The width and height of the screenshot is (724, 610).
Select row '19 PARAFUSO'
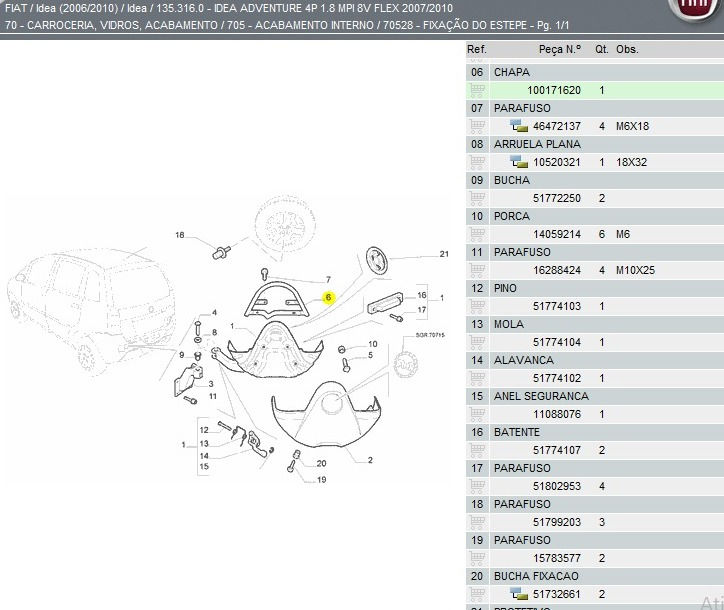pos(595,540)
